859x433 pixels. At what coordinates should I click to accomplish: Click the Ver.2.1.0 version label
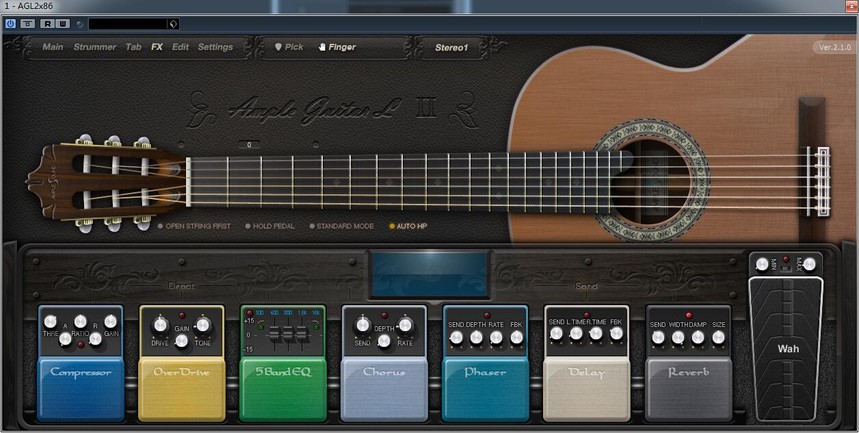tap(834, 47)
